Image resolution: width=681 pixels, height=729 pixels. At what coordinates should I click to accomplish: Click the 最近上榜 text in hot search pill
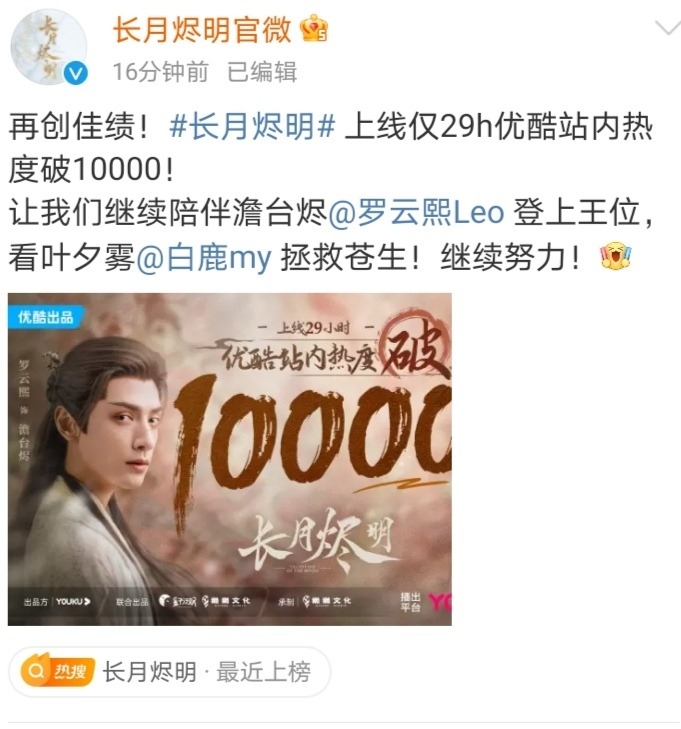(x=264, y=672)
